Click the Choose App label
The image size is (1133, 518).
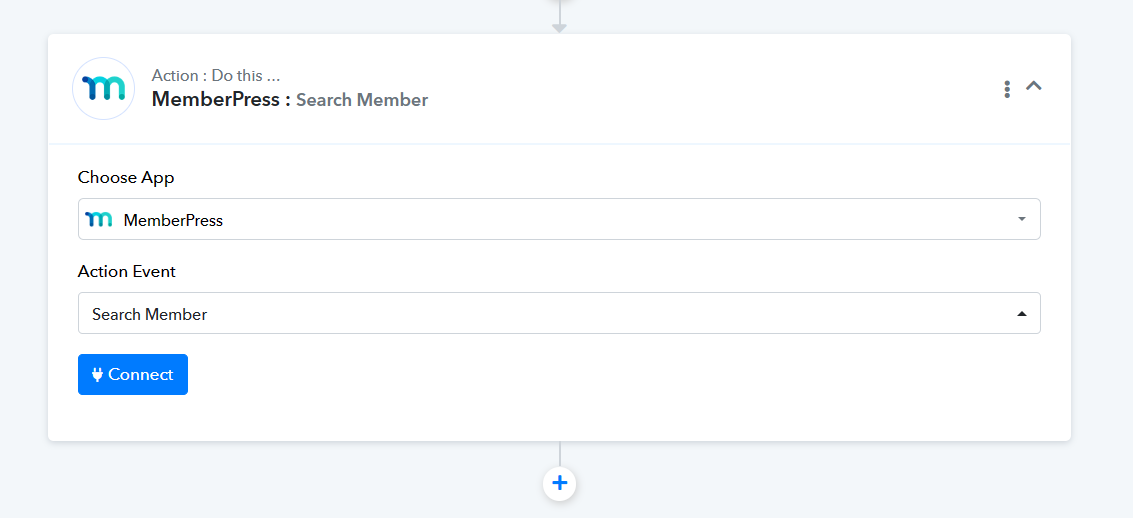(126, 177)
